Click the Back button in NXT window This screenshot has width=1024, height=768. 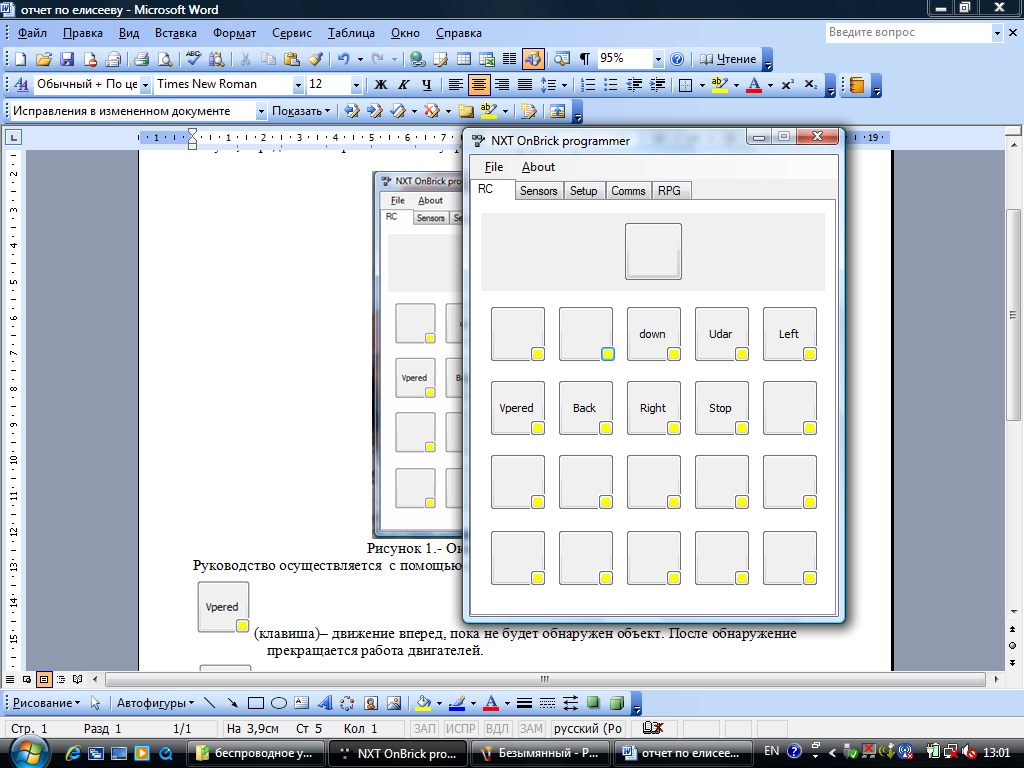point(585,408)
